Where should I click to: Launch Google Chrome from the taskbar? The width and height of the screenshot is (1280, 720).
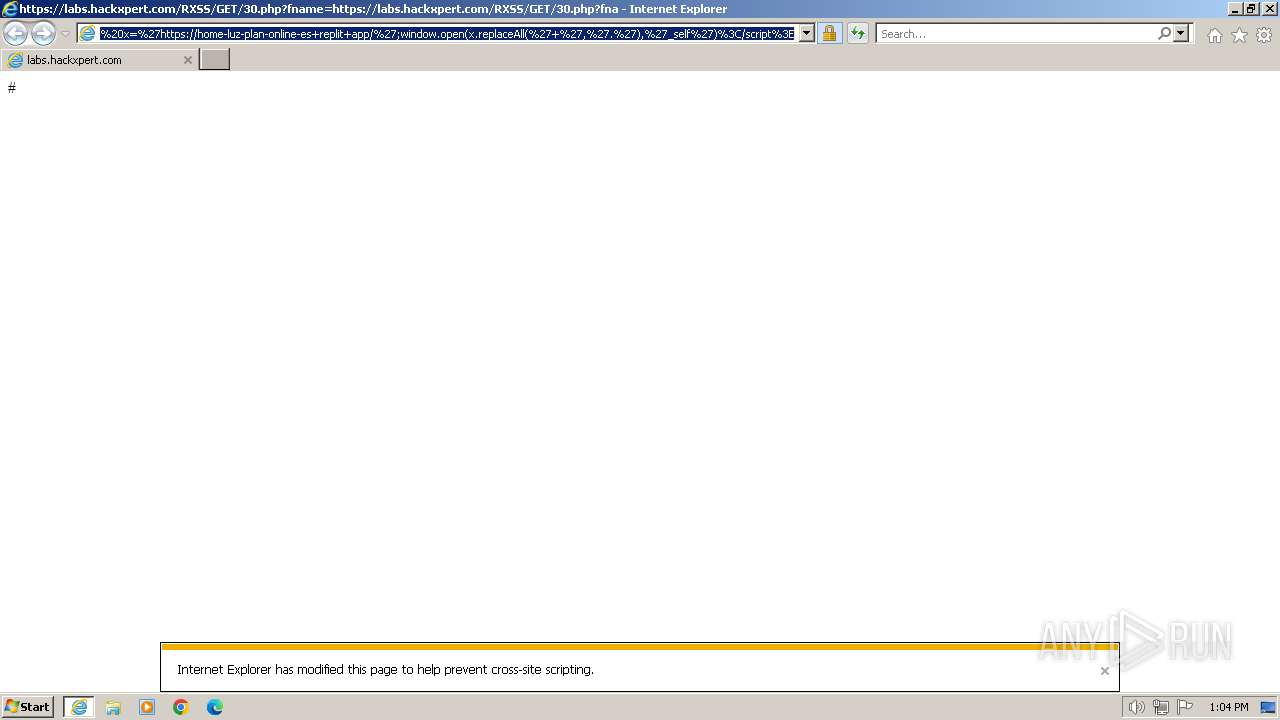tap(181, 707)
